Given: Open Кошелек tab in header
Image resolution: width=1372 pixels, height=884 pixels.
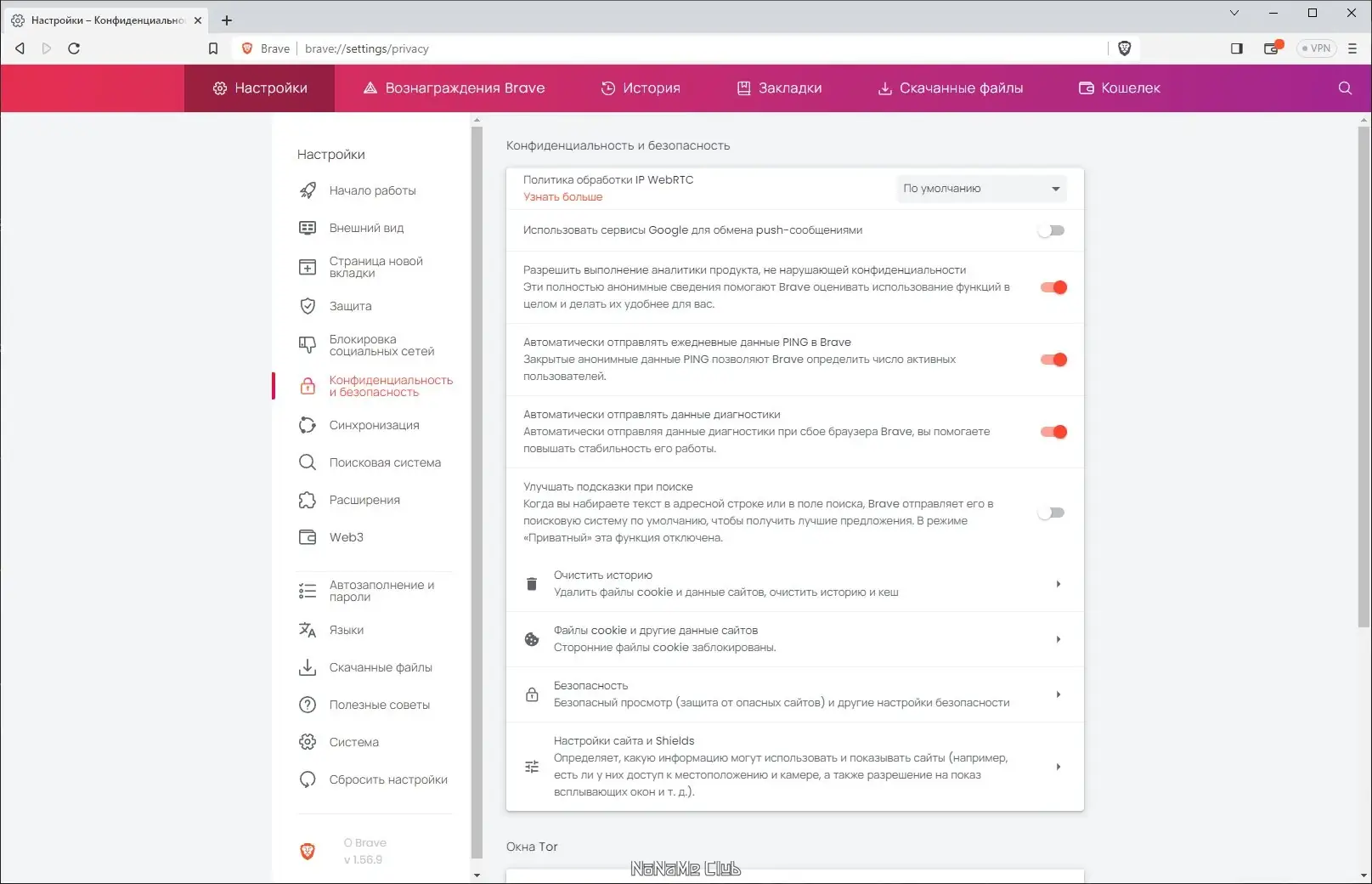Looking at the screenshot, I should tap(1119, 88).
